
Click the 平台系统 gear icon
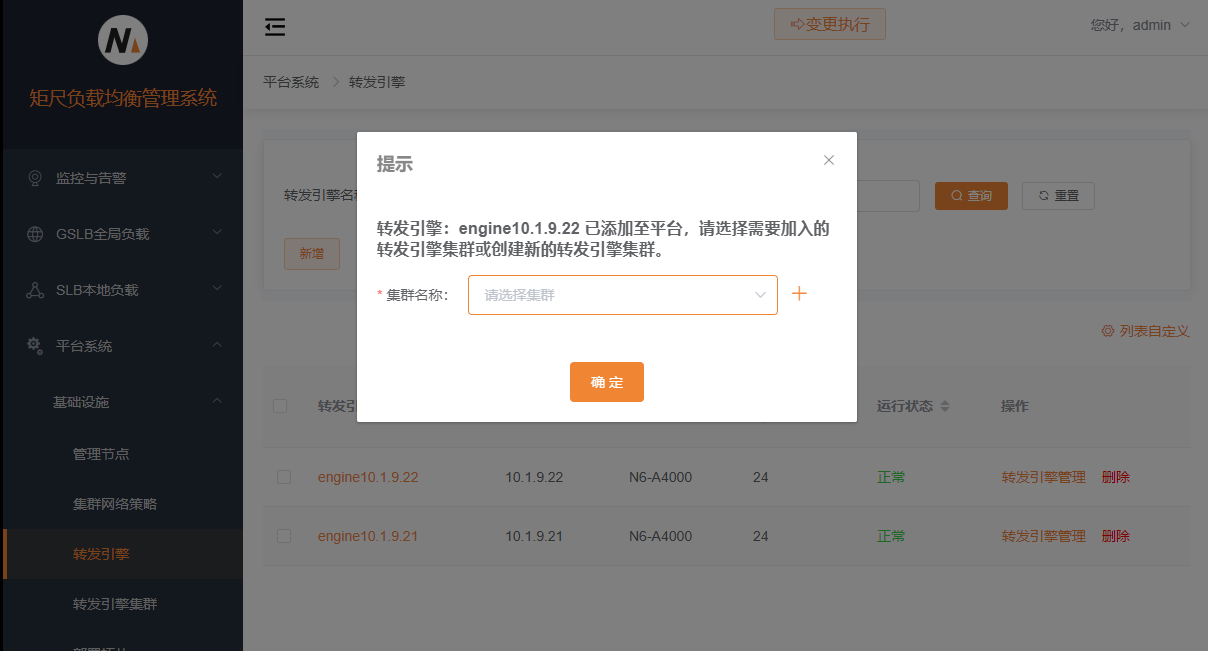click(34, 346)
